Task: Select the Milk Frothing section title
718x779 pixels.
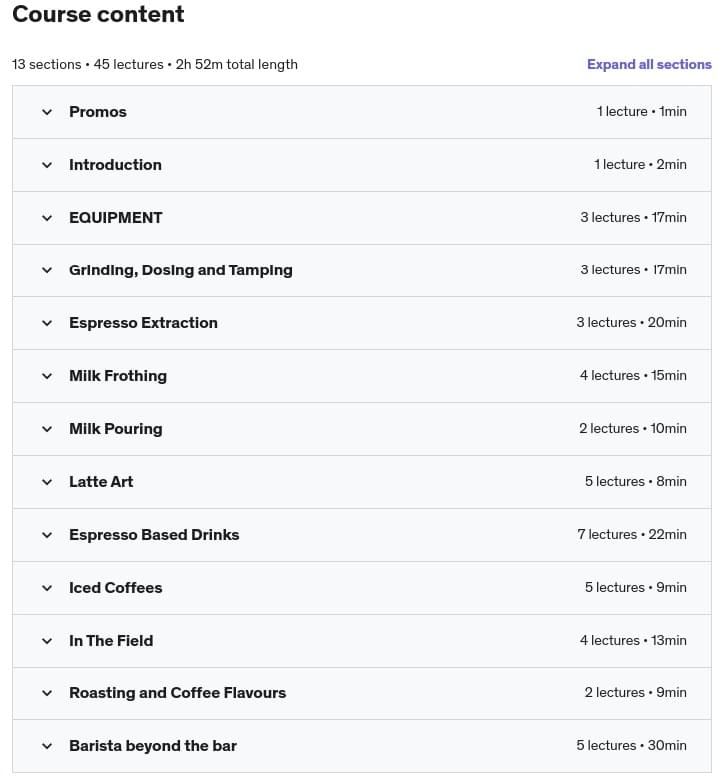Action: (118, 376)
